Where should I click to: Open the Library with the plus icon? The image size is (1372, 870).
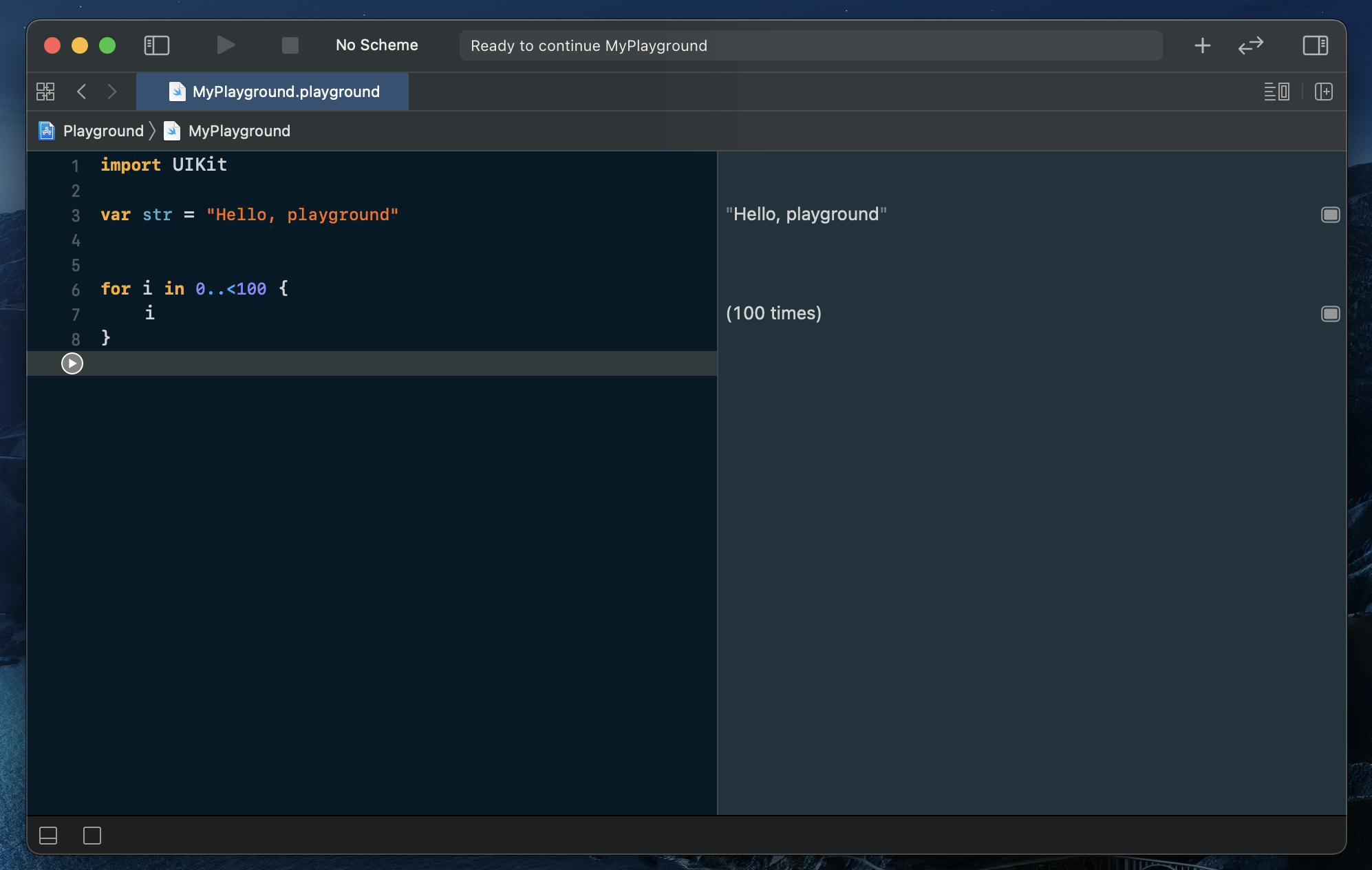[1202, 45]
